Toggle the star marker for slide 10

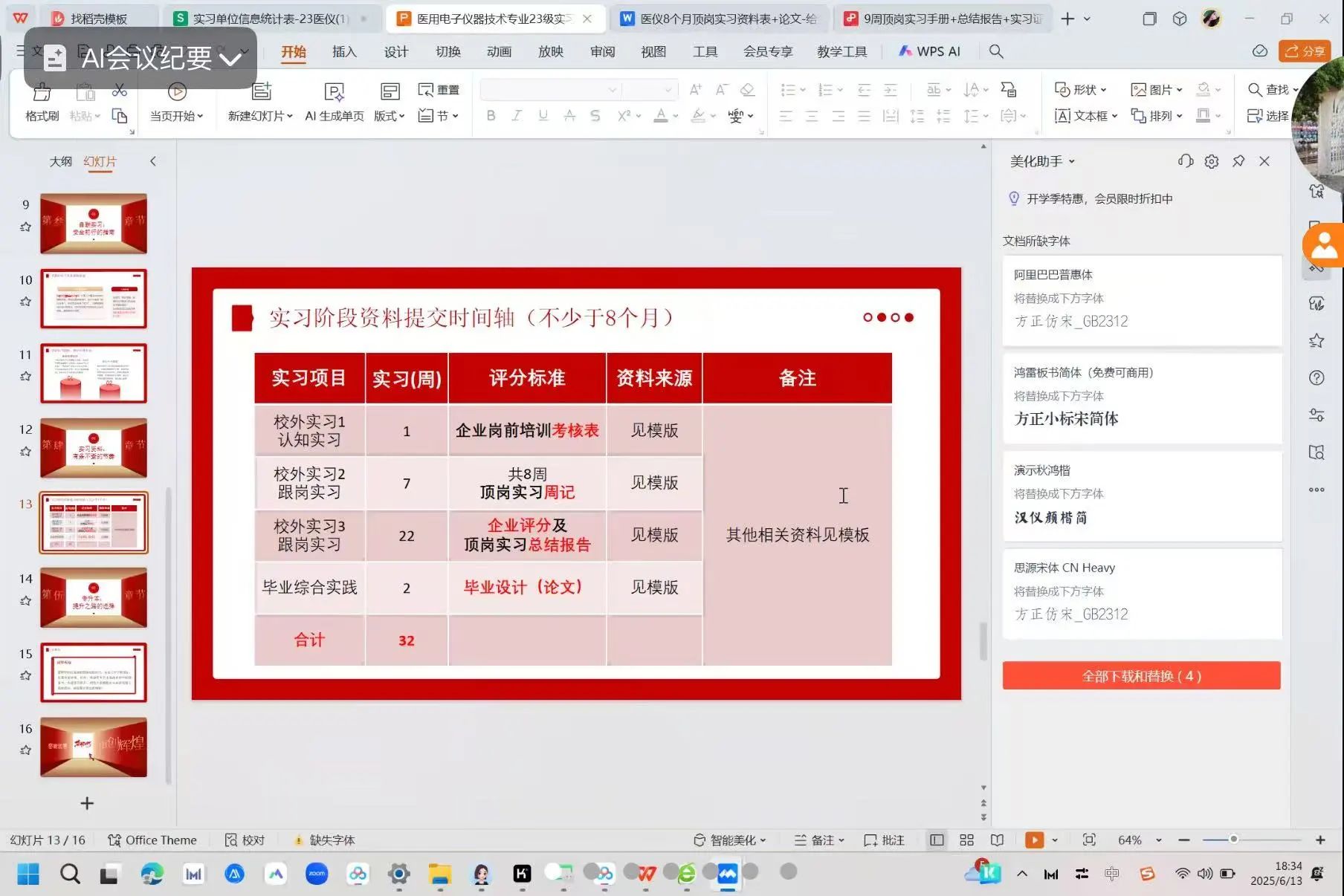click(x=26, y=302)
